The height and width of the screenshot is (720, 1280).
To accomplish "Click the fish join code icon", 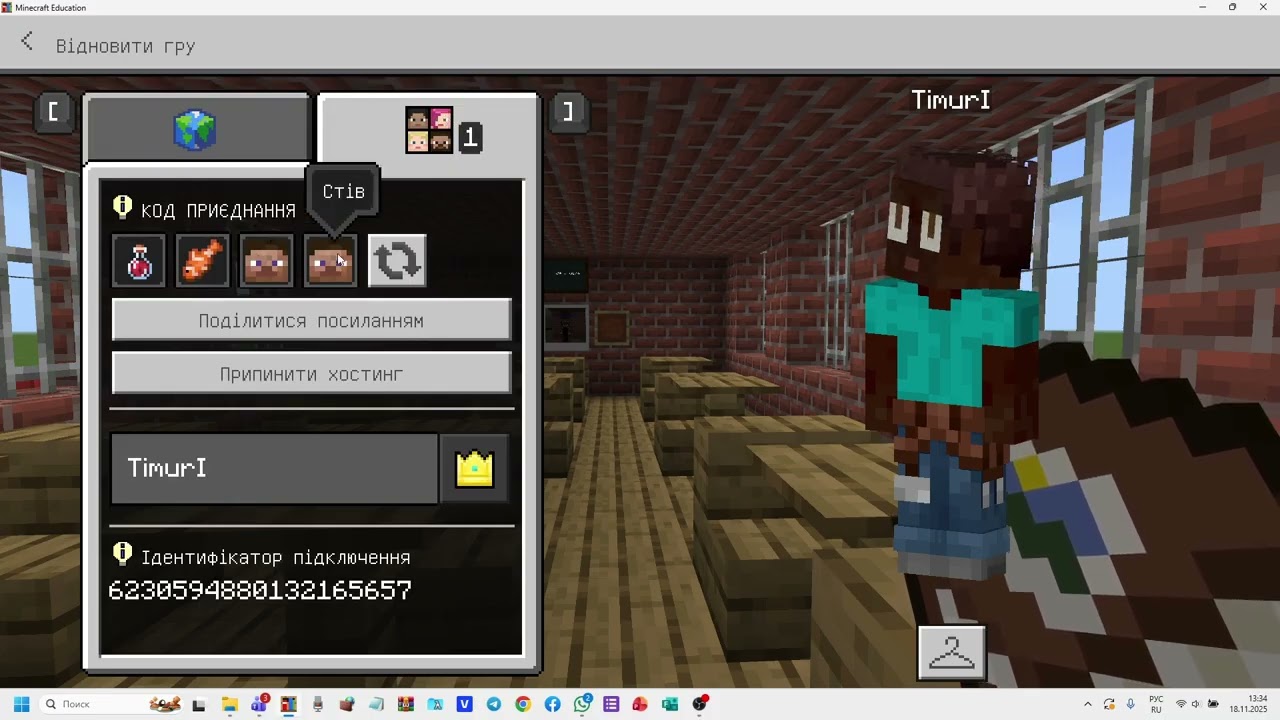I will (x=202, y=261).
